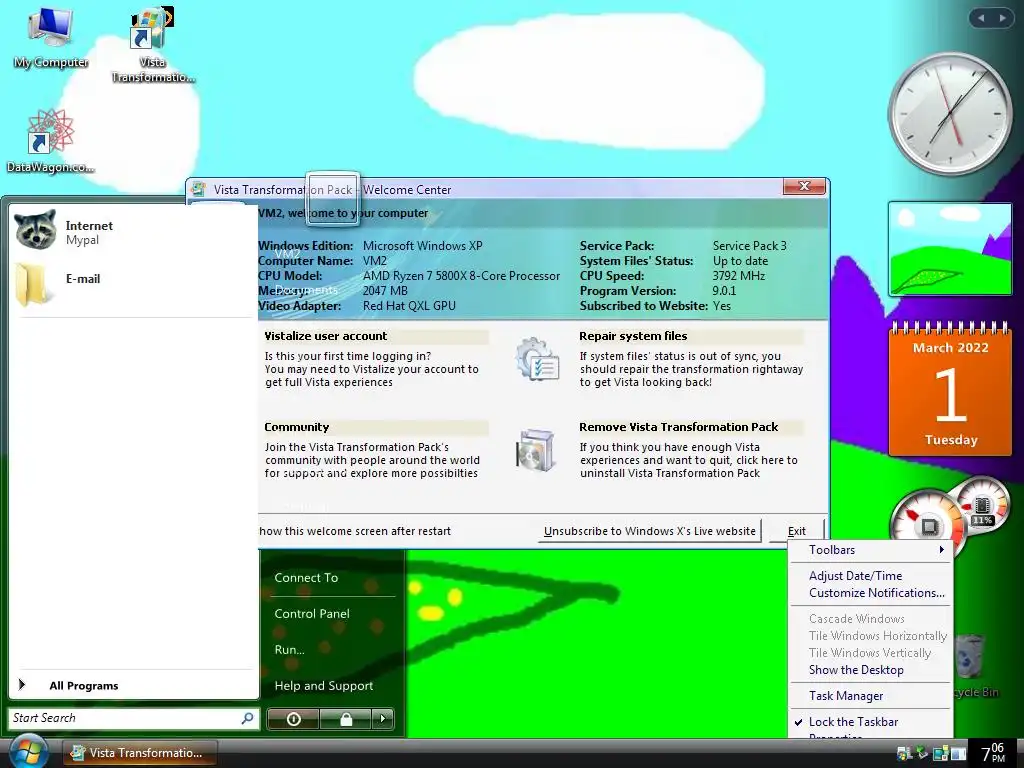Click the Community heading link

pos(296,427)
